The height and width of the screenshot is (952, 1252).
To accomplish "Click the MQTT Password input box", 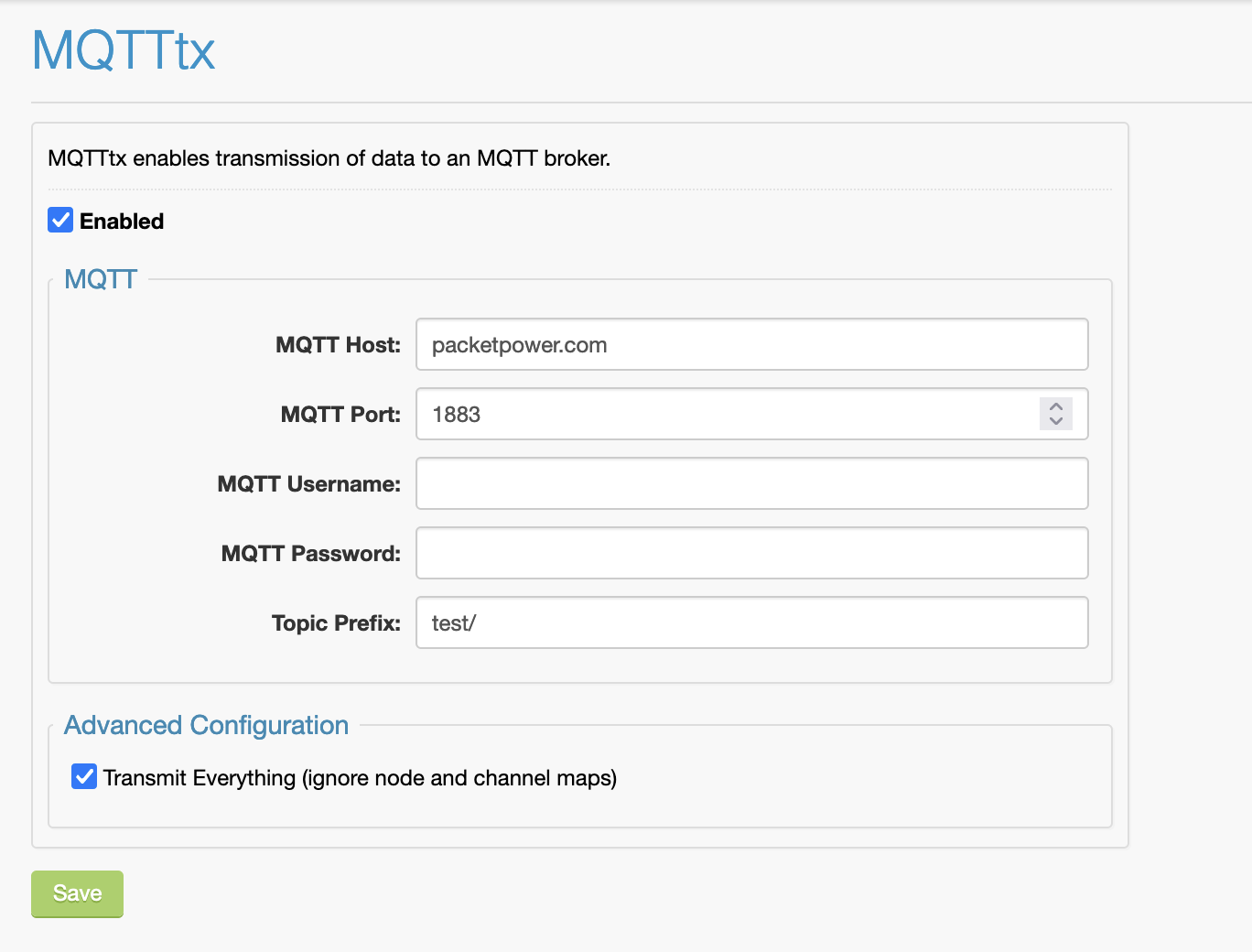I will pos(750,554).
